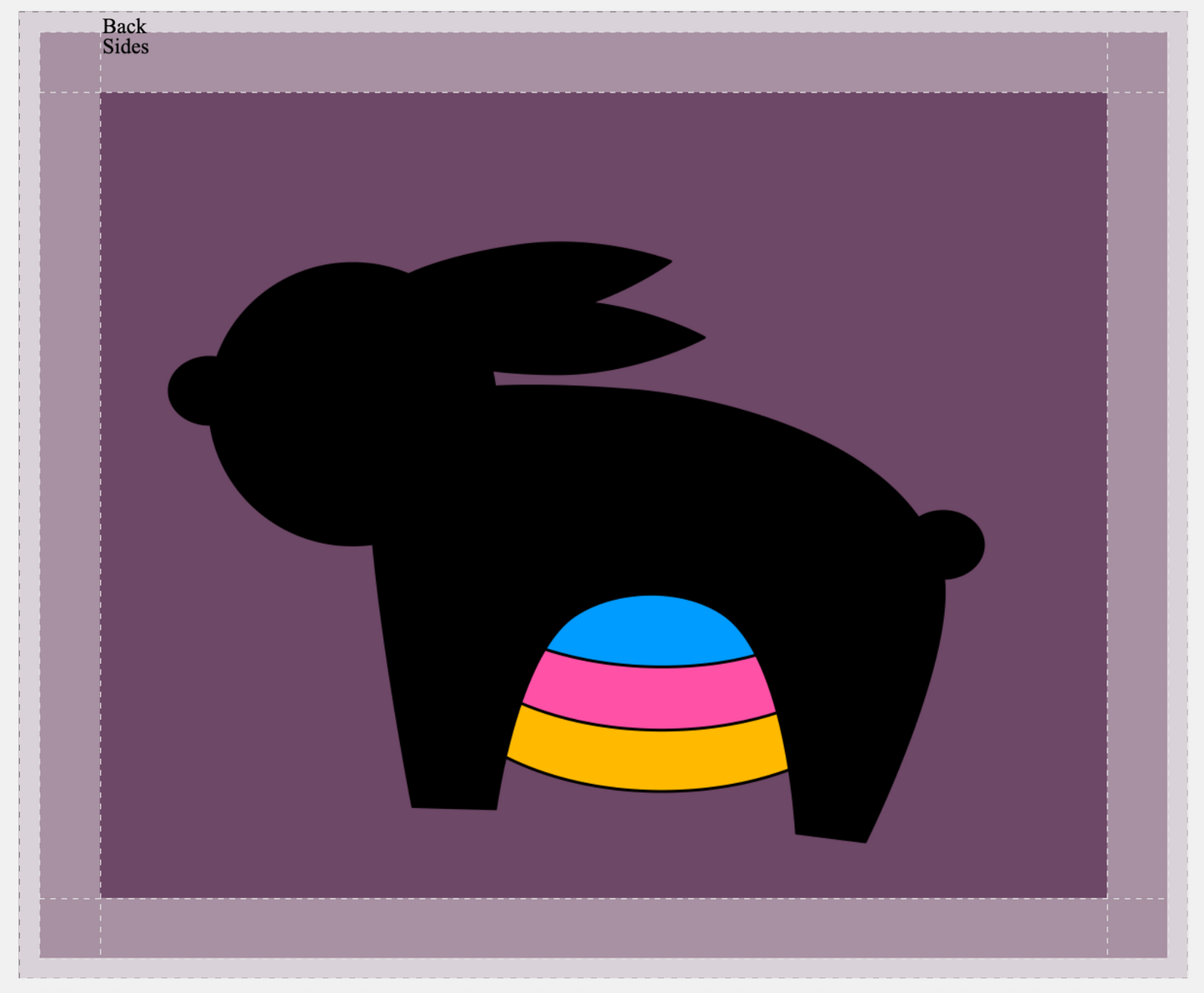Click the bottom-left dashed corner square
This screenshot has width=1204, height=993.
[70, 927]
